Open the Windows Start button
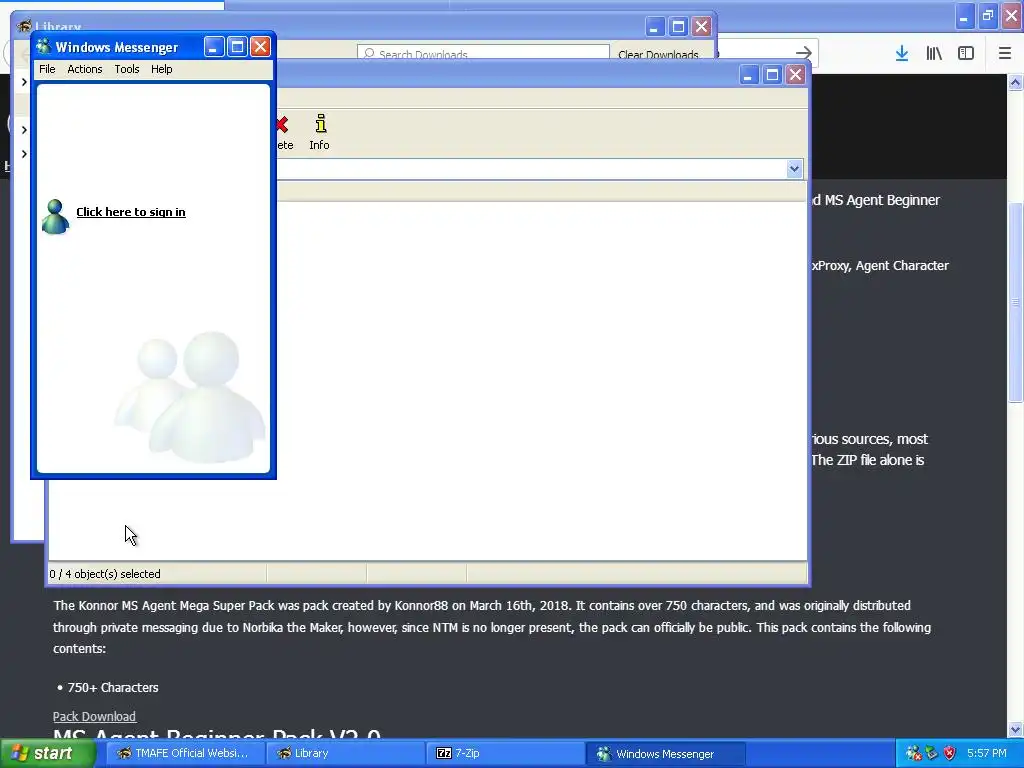 pyautogui.click(x=48, y=754)
